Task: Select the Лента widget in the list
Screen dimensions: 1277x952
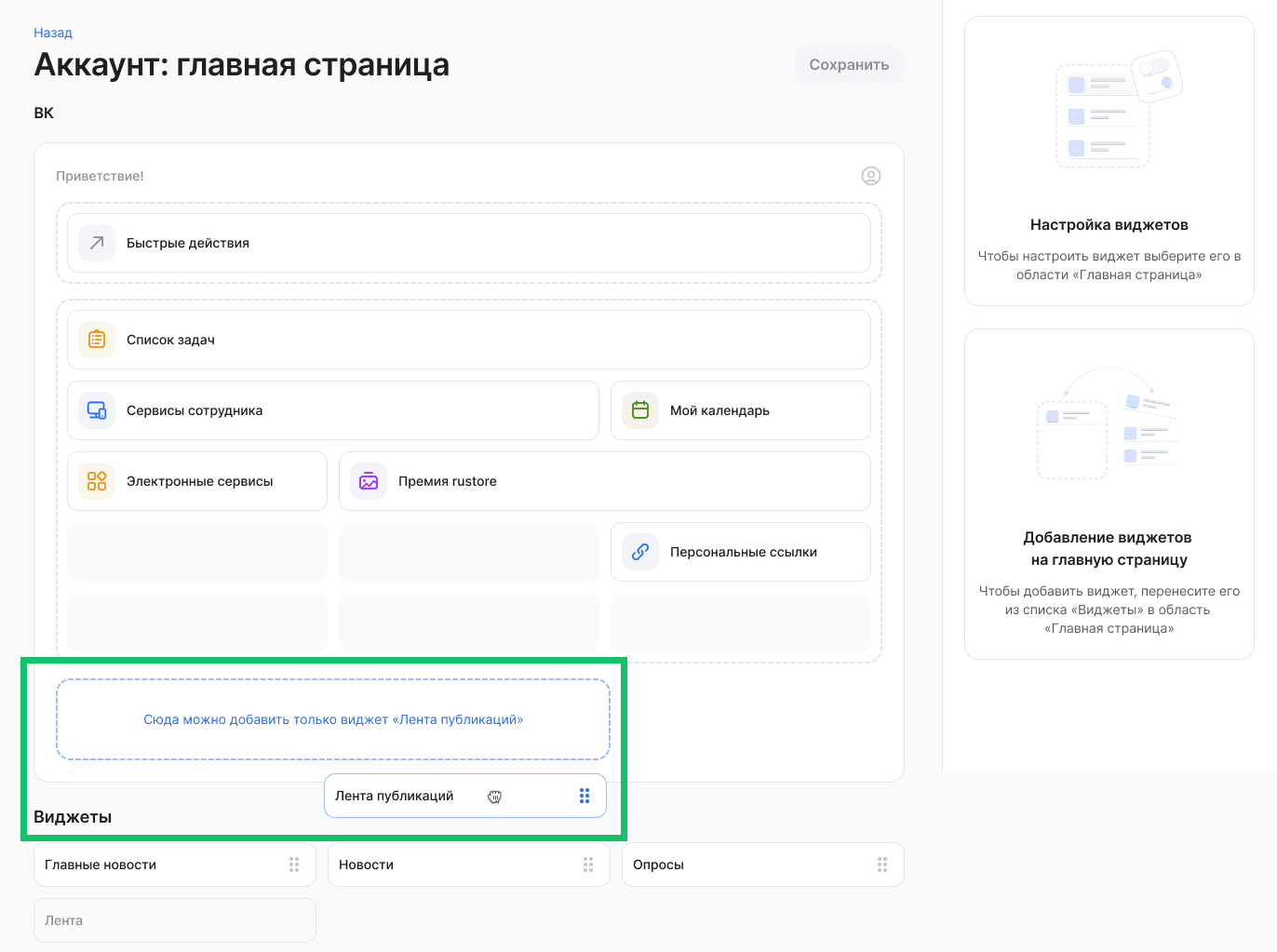Action: click(174, 919)
